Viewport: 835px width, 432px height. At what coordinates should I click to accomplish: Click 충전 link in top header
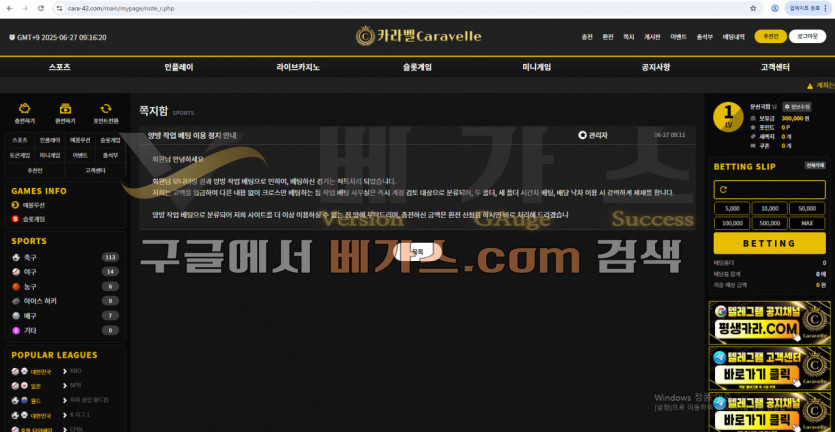(x=587, y=37)
